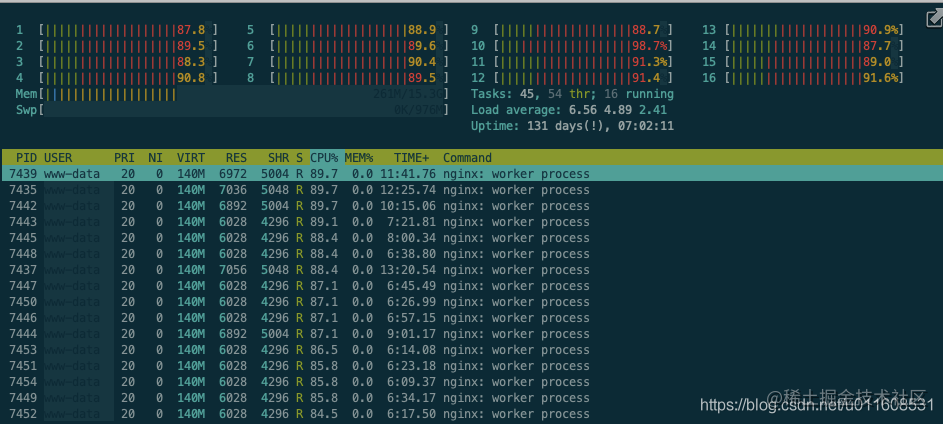Click TIME+ value 9:01.17

coord(411,334)
